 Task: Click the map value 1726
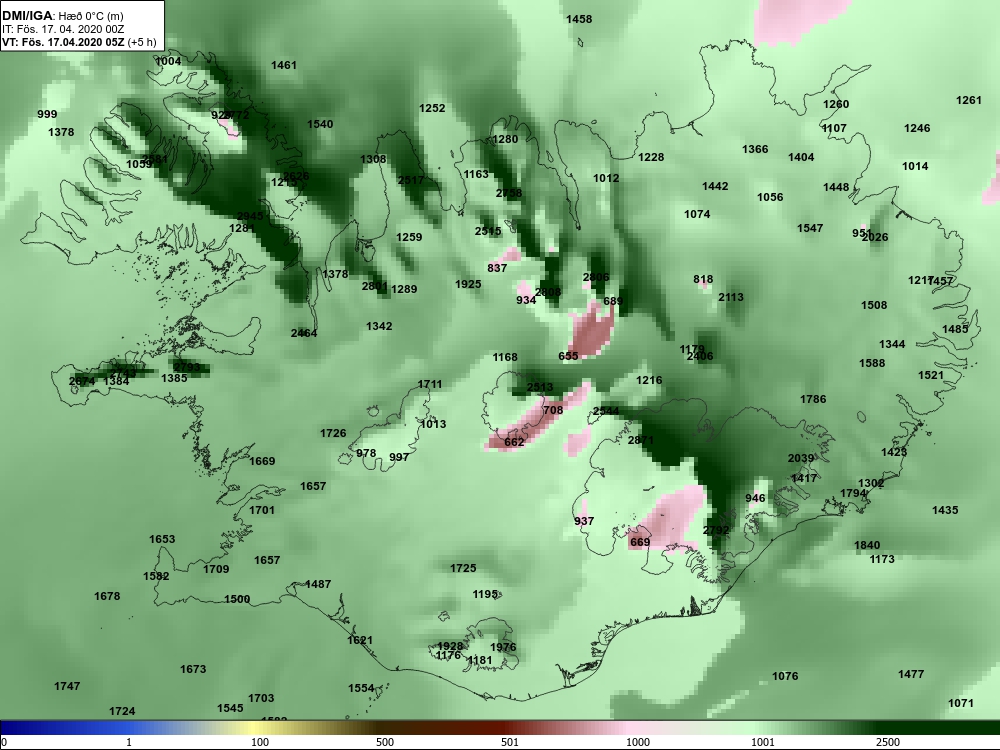click(x=333, y=434)
